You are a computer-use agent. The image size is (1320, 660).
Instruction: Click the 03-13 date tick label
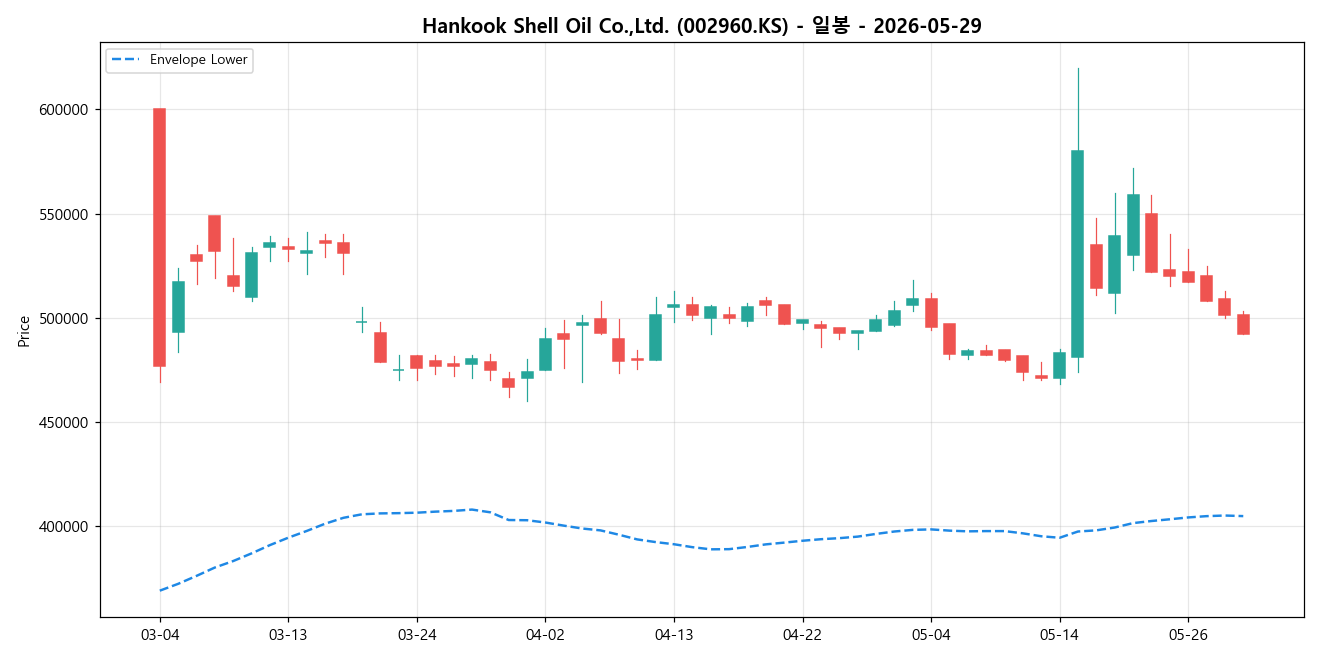288,634
